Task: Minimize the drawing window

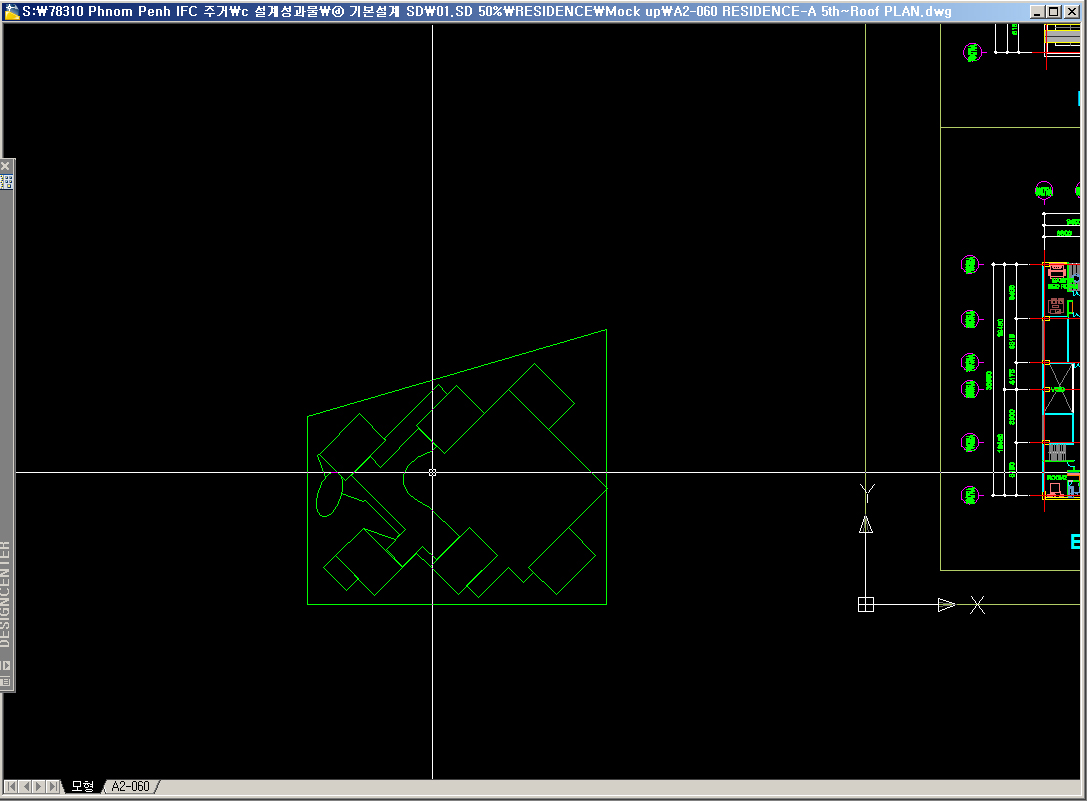Action: pos(1036,12)
